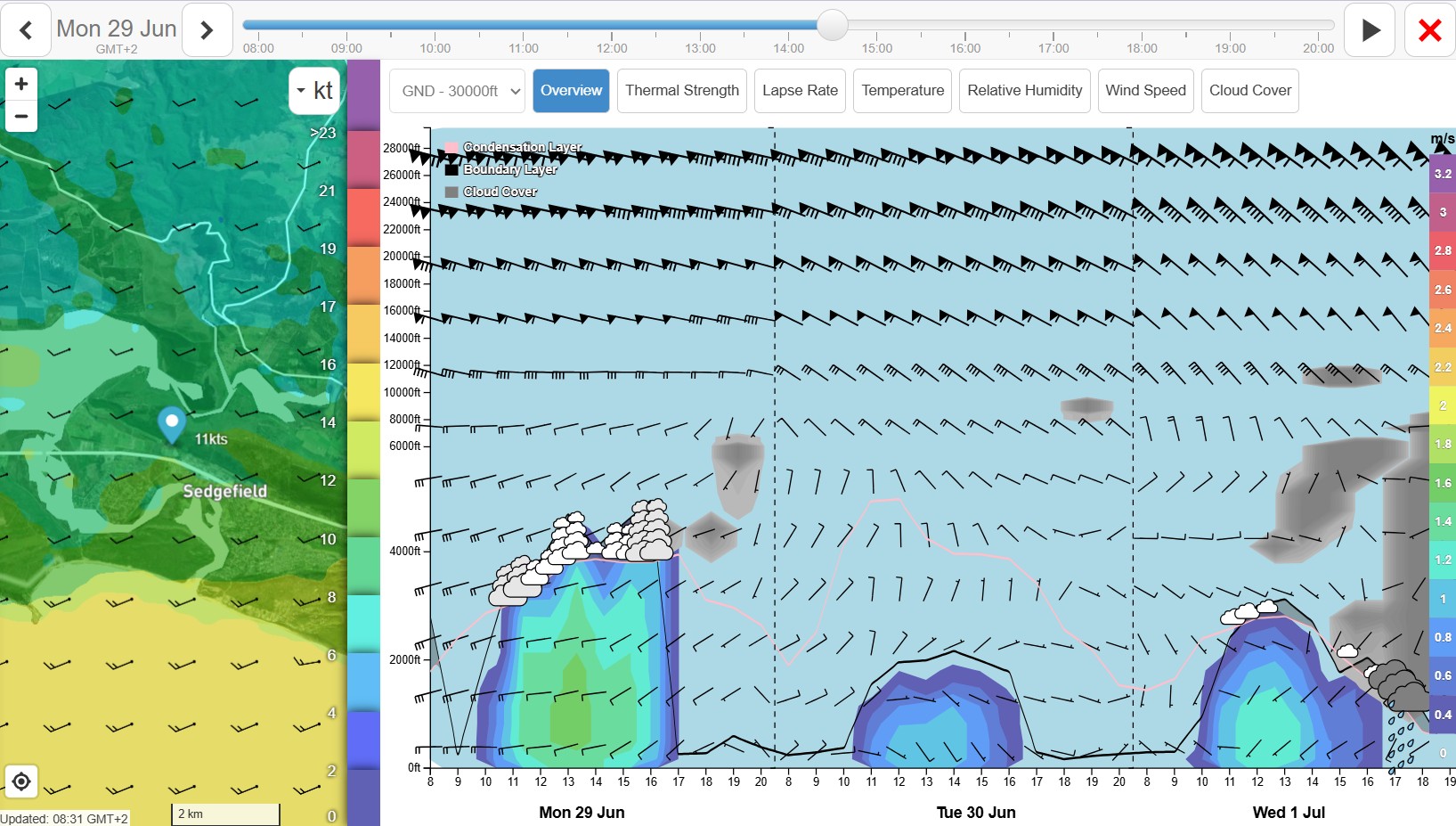Zoom in on the map
1456x826 pixels.
coord(21,84)
